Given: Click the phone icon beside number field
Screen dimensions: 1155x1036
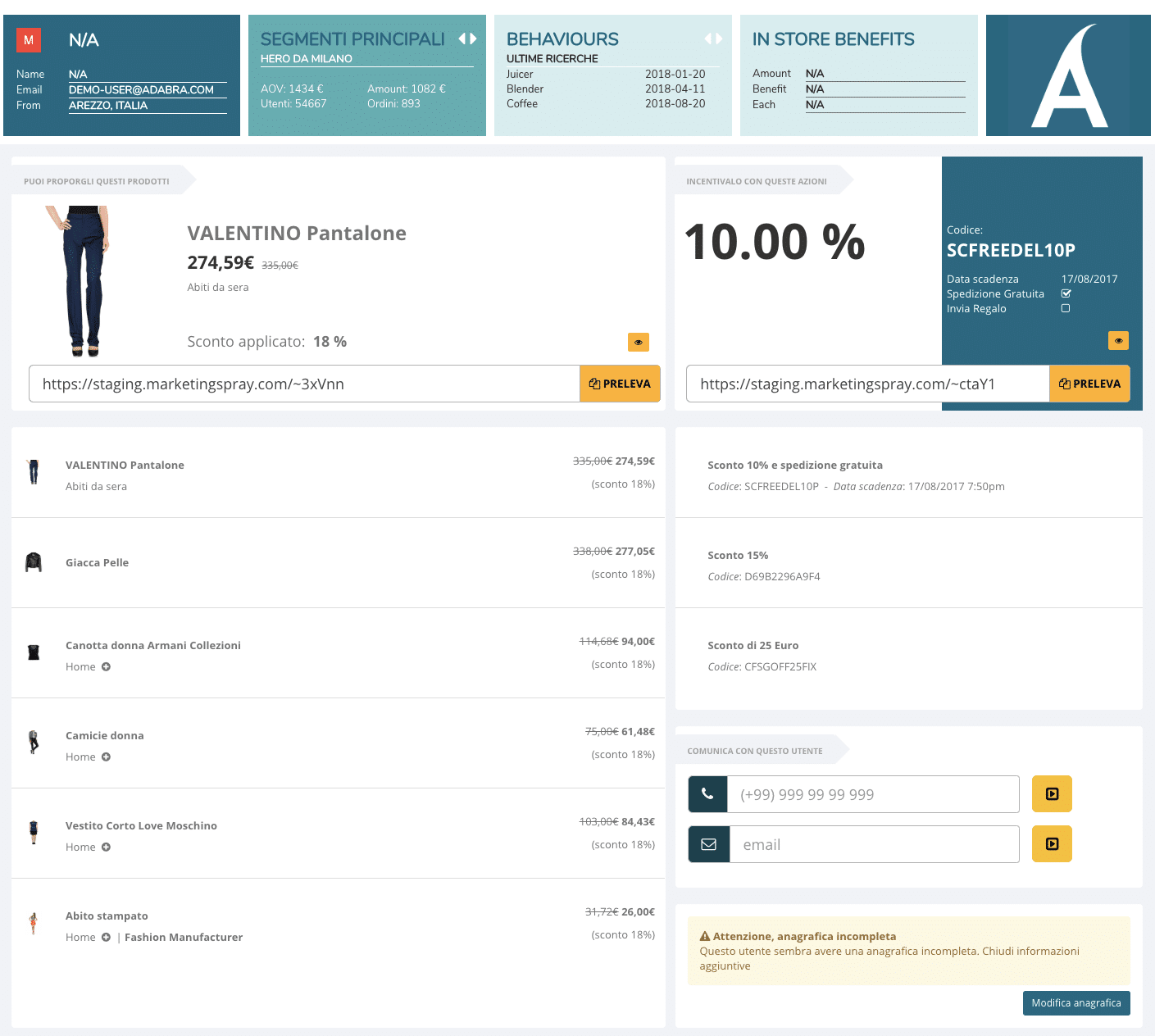Looking at the screenshot, I should [x=707, y=794].
